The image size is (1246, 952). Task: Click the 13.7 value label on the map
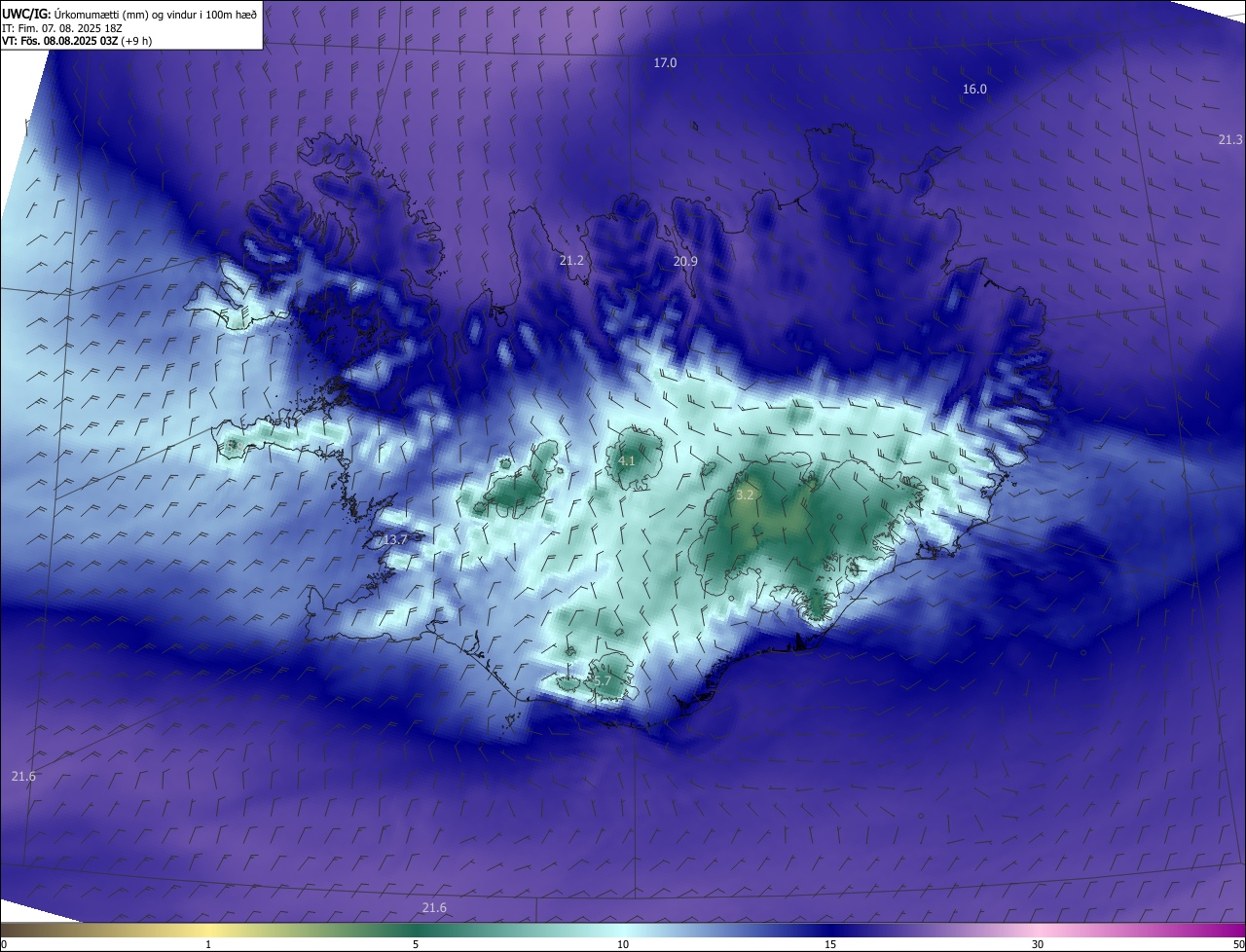pyautogui.click(x=394, y=539)
